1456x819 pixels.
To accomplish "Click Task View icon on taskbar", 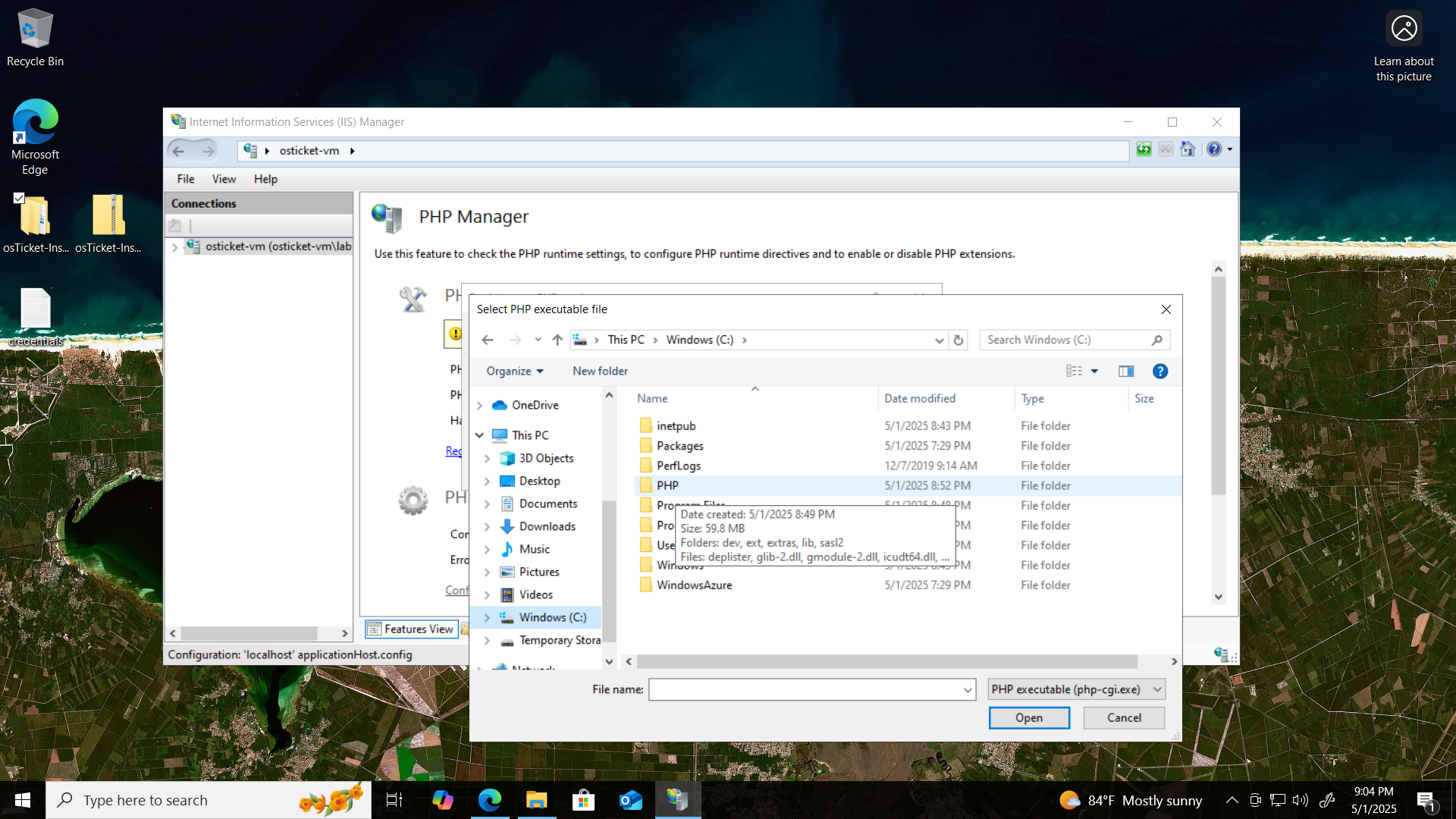I will pos(394,800).
